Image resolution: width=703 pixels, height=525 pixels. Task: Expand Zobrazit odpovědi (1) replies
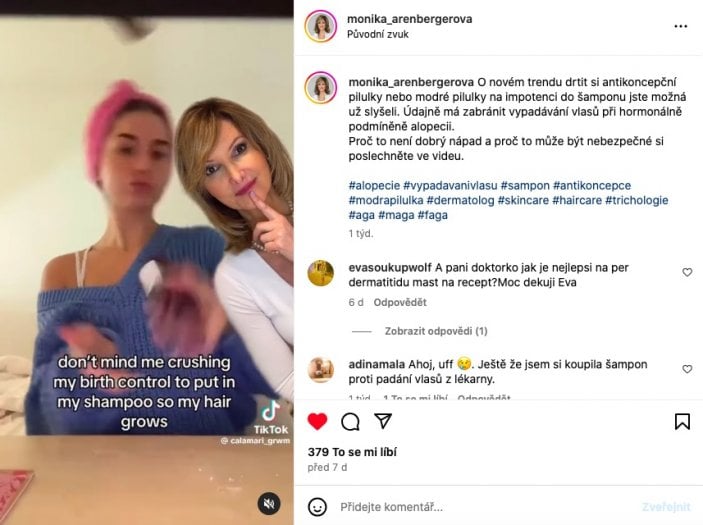click(436, 331)
